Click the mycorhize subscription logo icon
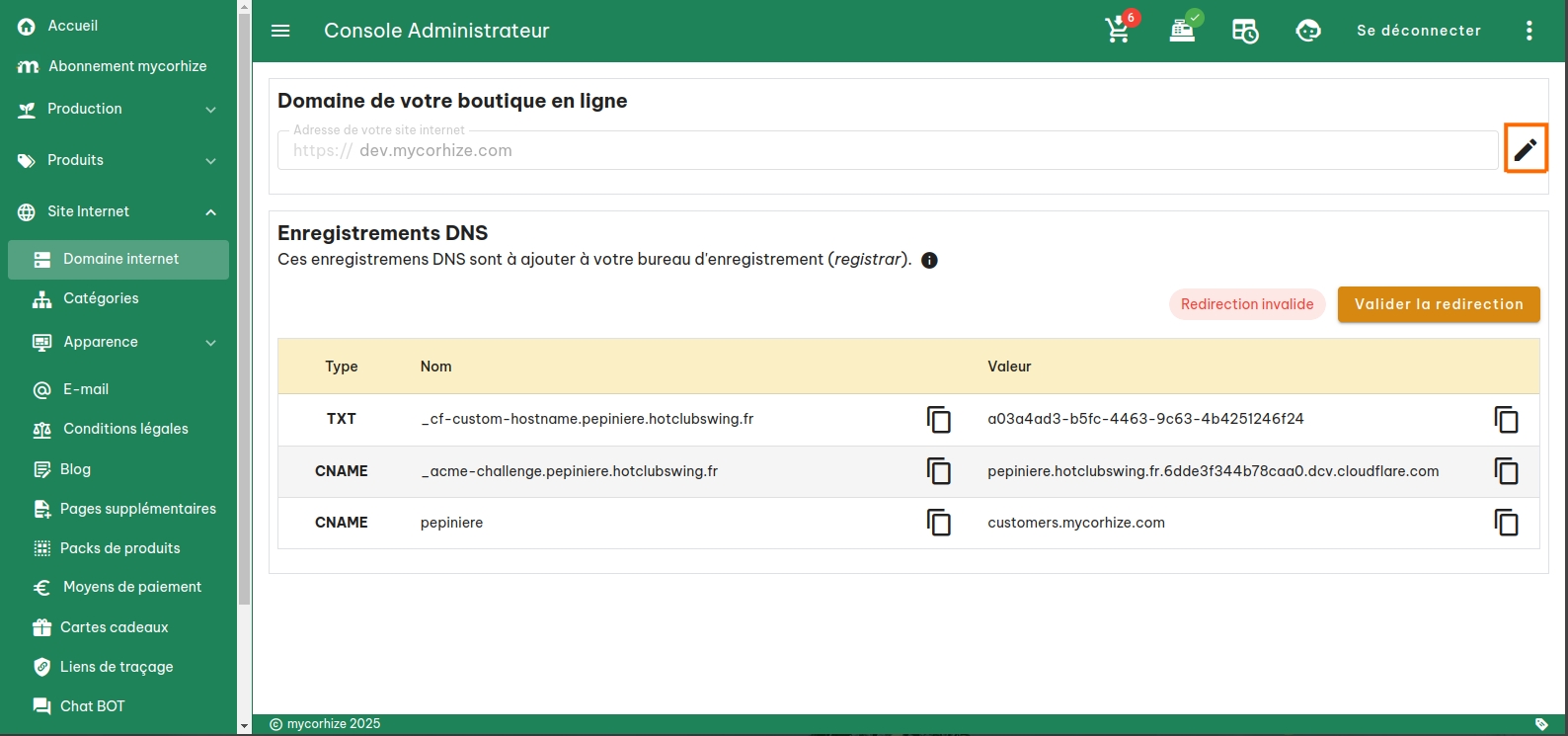 point(28,66)
